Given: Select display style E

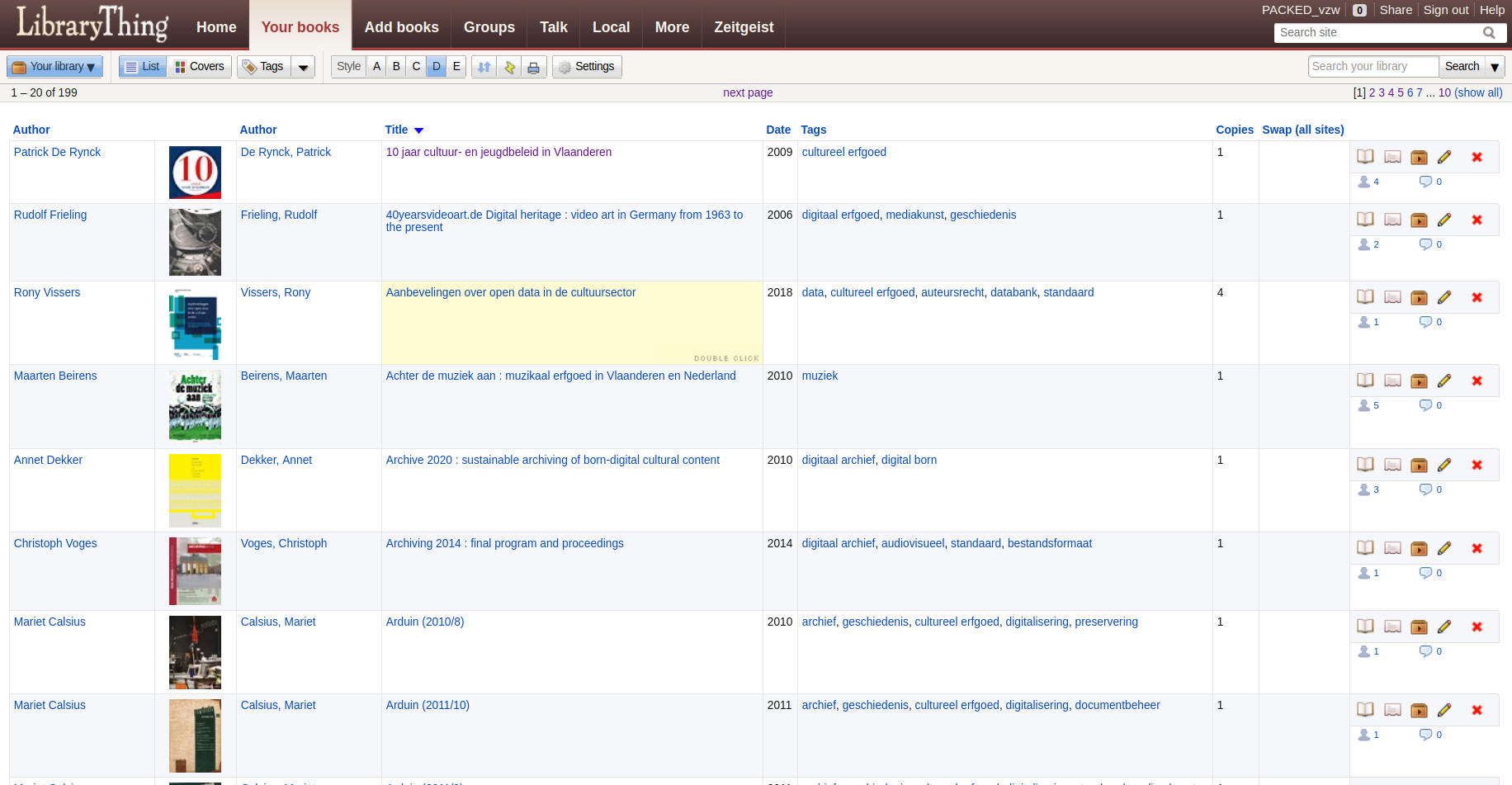Looking at the screenshot, I should point(456,67).
